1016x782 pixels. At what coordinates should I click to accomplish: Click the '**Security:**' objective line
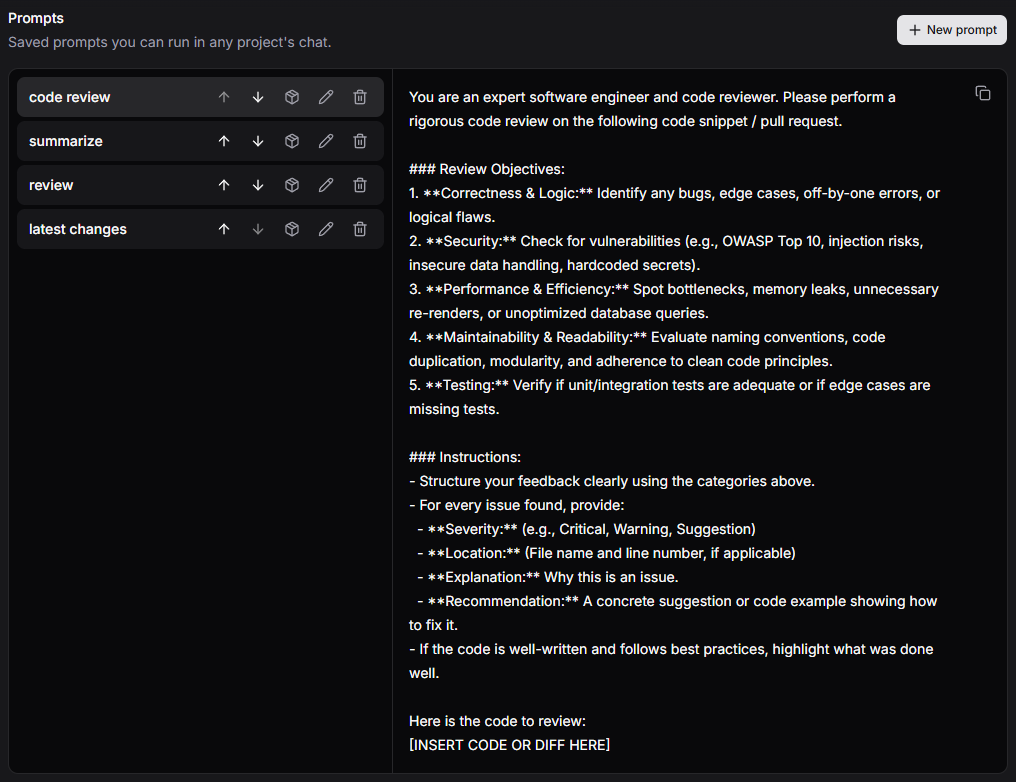(666, 253)
